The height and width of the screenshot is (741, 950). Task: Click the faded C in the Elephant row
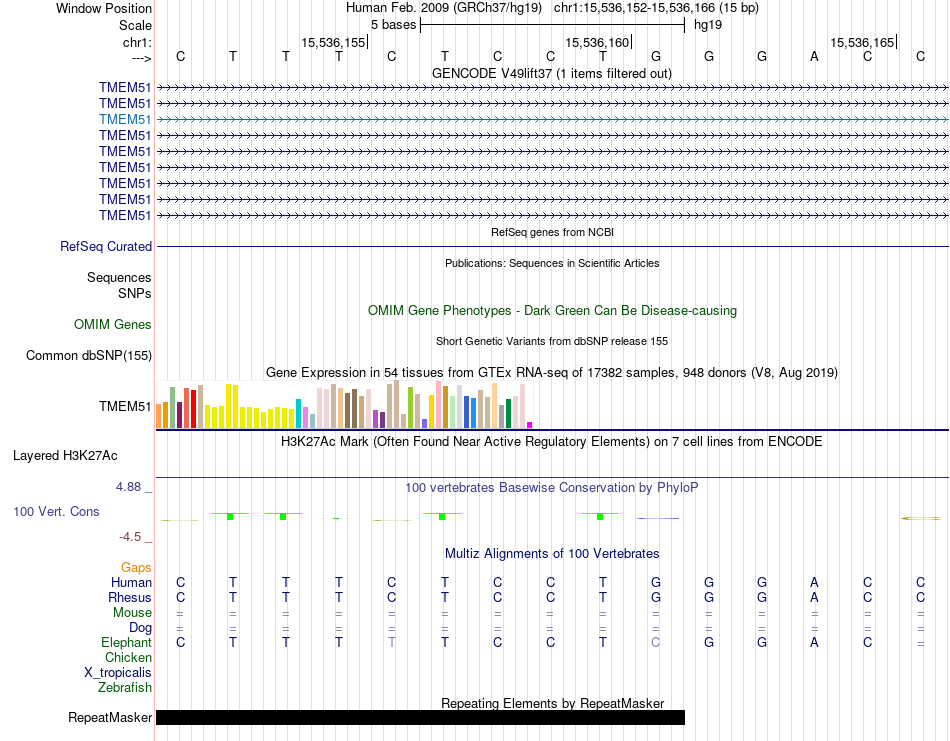click(x=656, y=642)
